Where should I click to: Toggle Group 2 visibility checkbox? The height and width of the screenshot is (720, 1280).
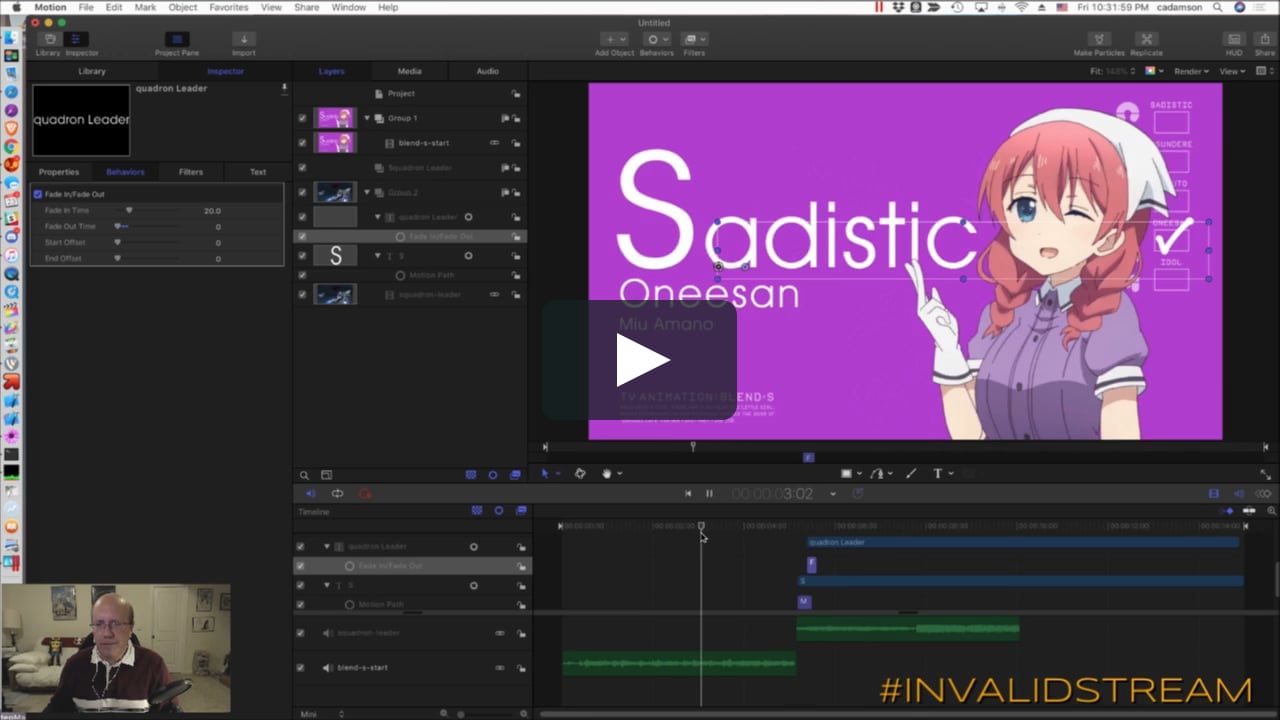click(x=302, y=192)
